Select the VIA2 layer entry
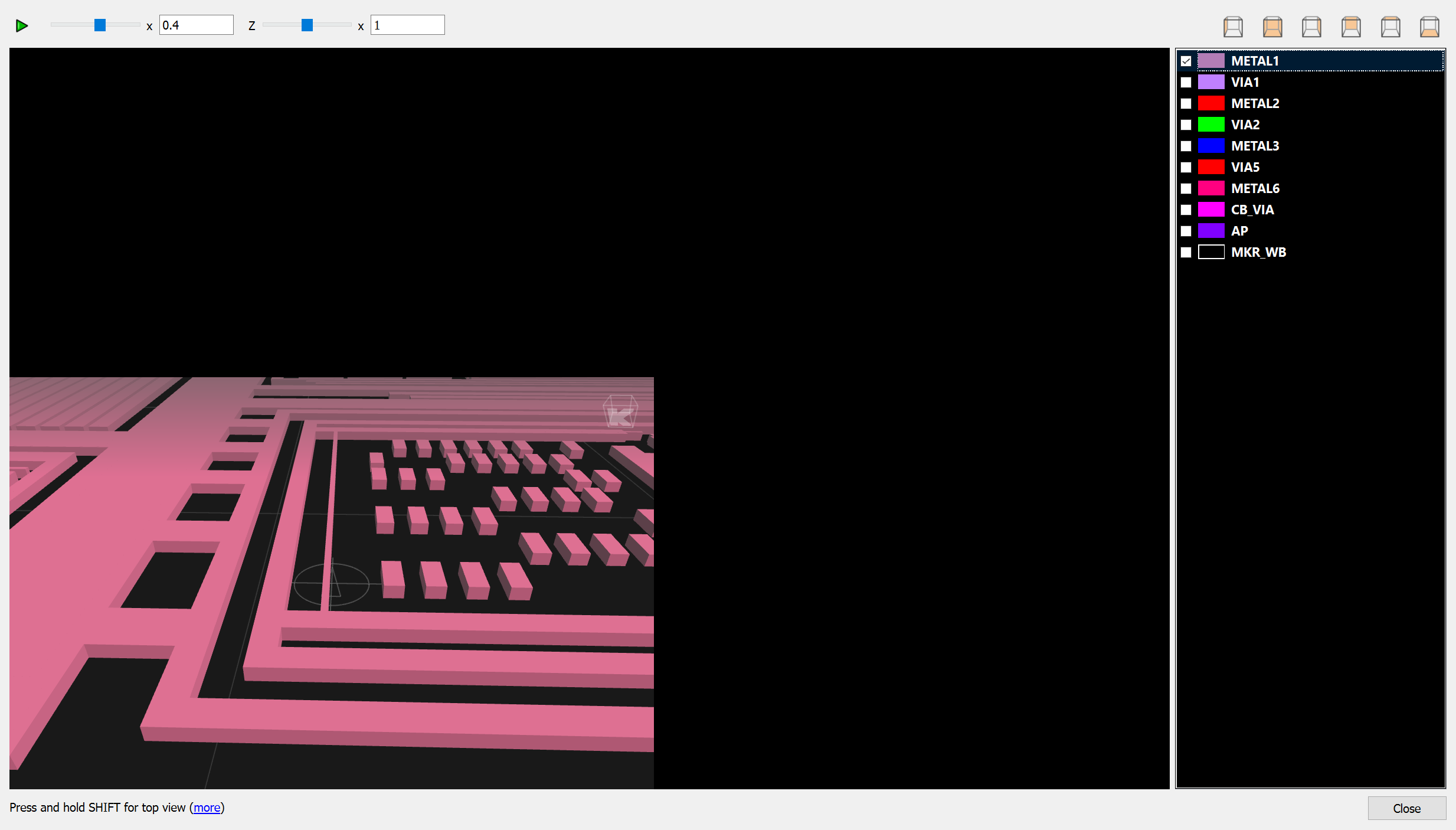This screenshot has height=830, width=1456. click(1245, 125)
